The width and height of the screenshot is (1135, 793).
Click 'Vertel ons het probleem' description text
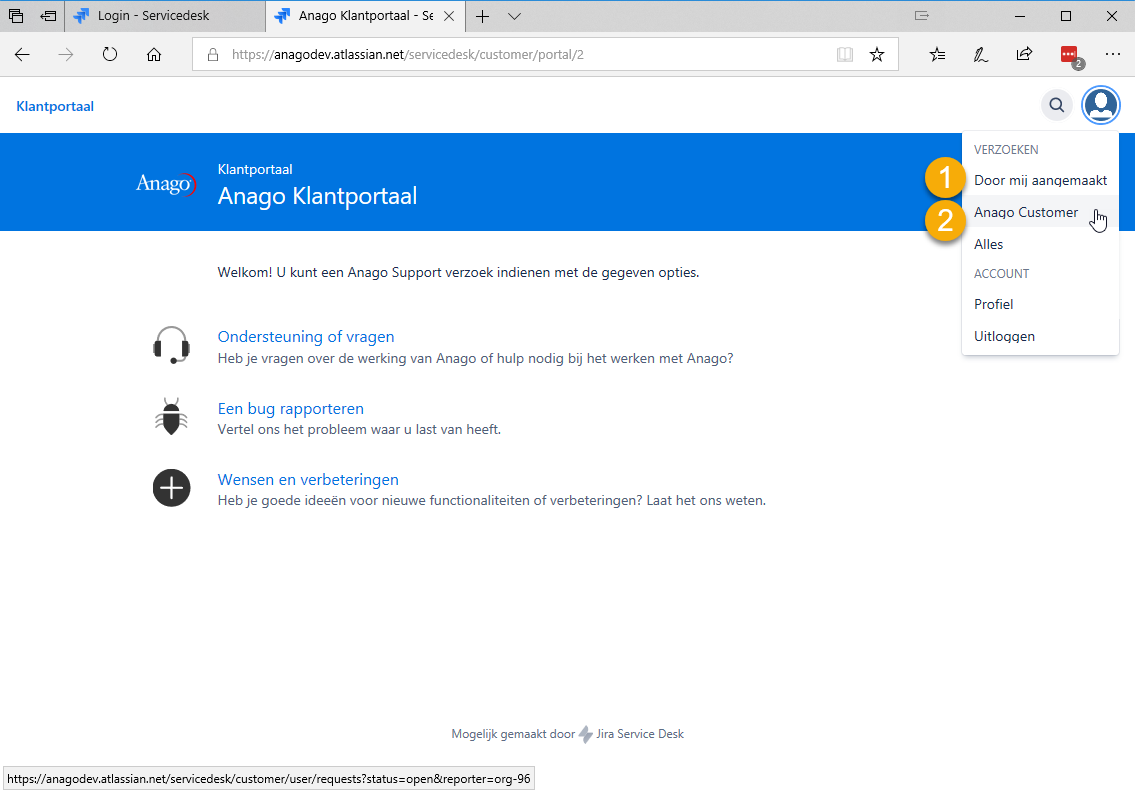click(x=359, y=429)
